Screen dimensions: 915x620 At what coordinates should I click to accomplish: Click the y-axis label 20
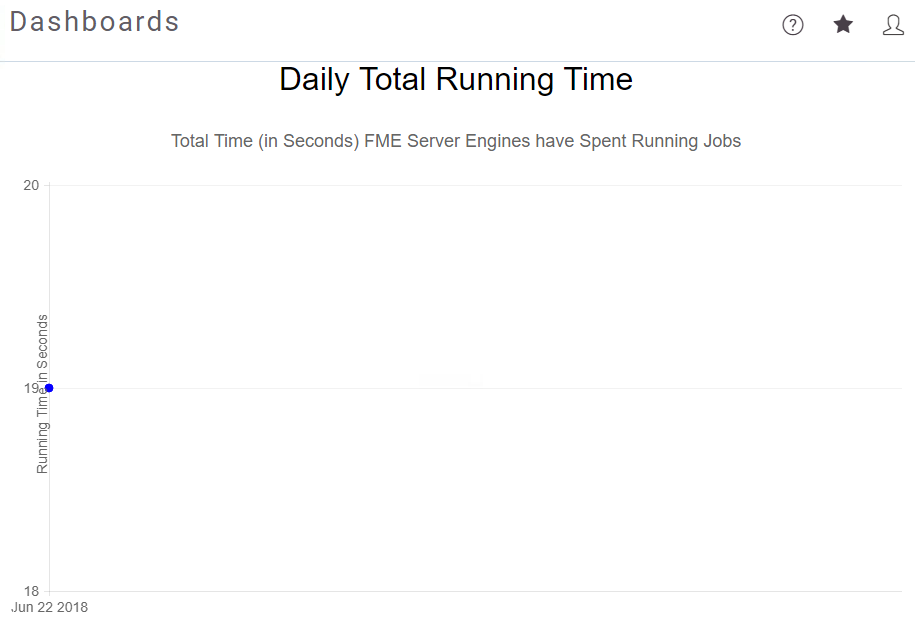point(31,186)
